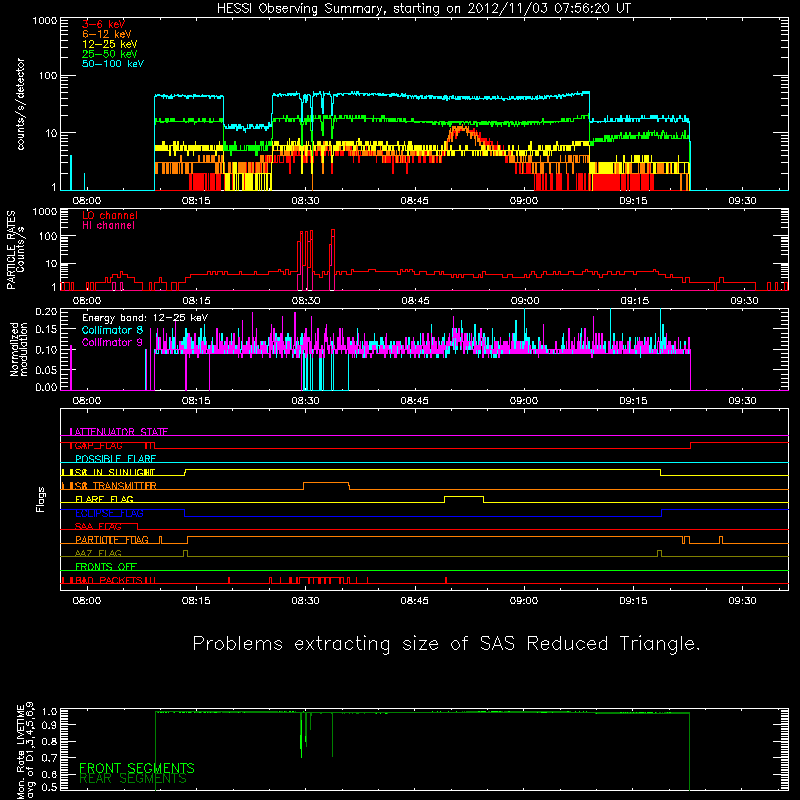Click the TRANSMITTER flag label

124,486
